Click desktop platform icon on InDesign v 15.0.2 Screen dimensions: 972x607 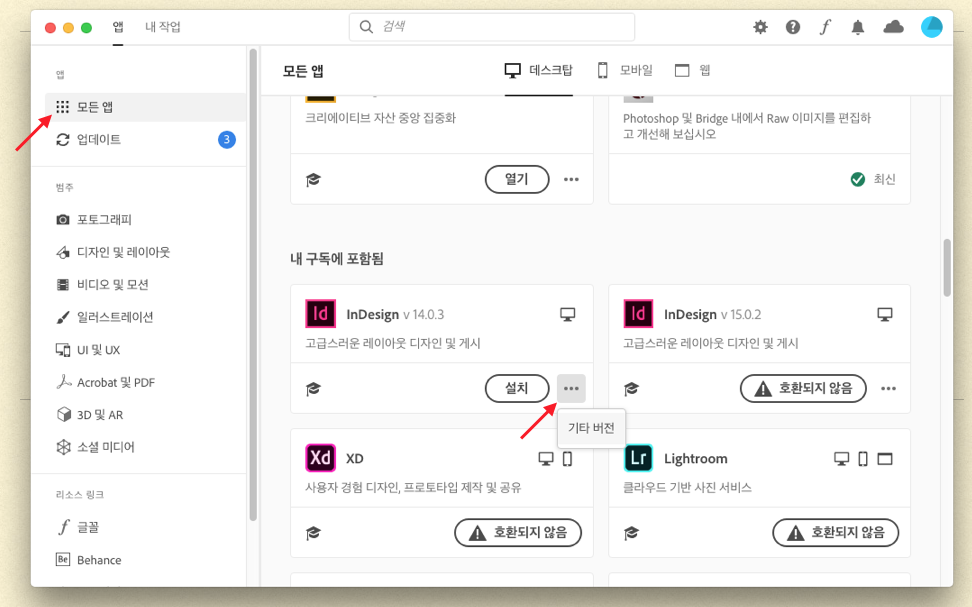pos(885,314)
